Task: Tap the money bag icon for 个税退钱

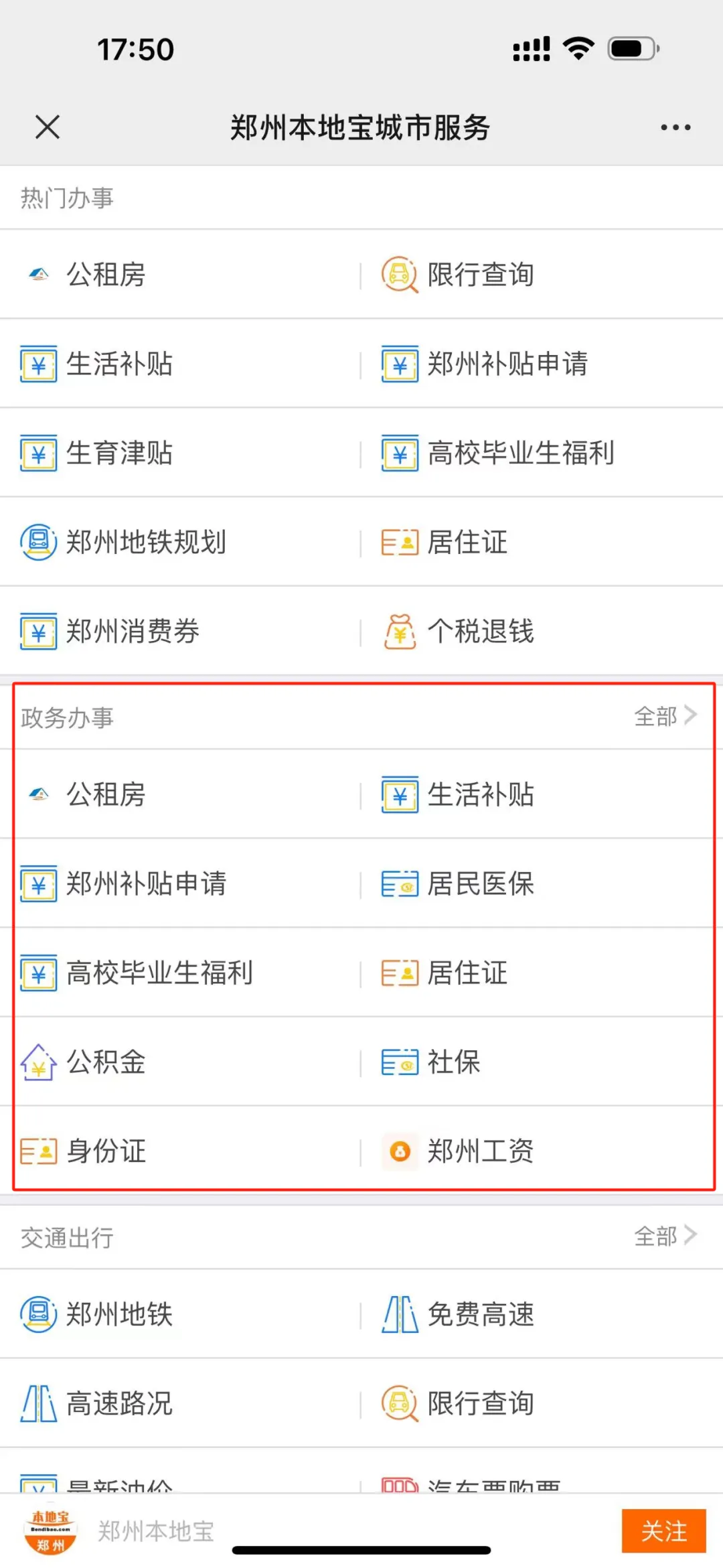Action: [x=400, y=632]
